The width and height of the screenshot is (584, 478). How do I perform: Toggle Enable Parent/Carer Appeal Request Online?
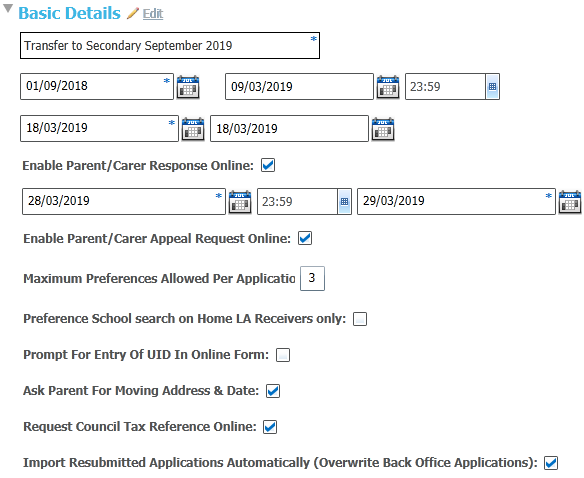tap(305, 238)
